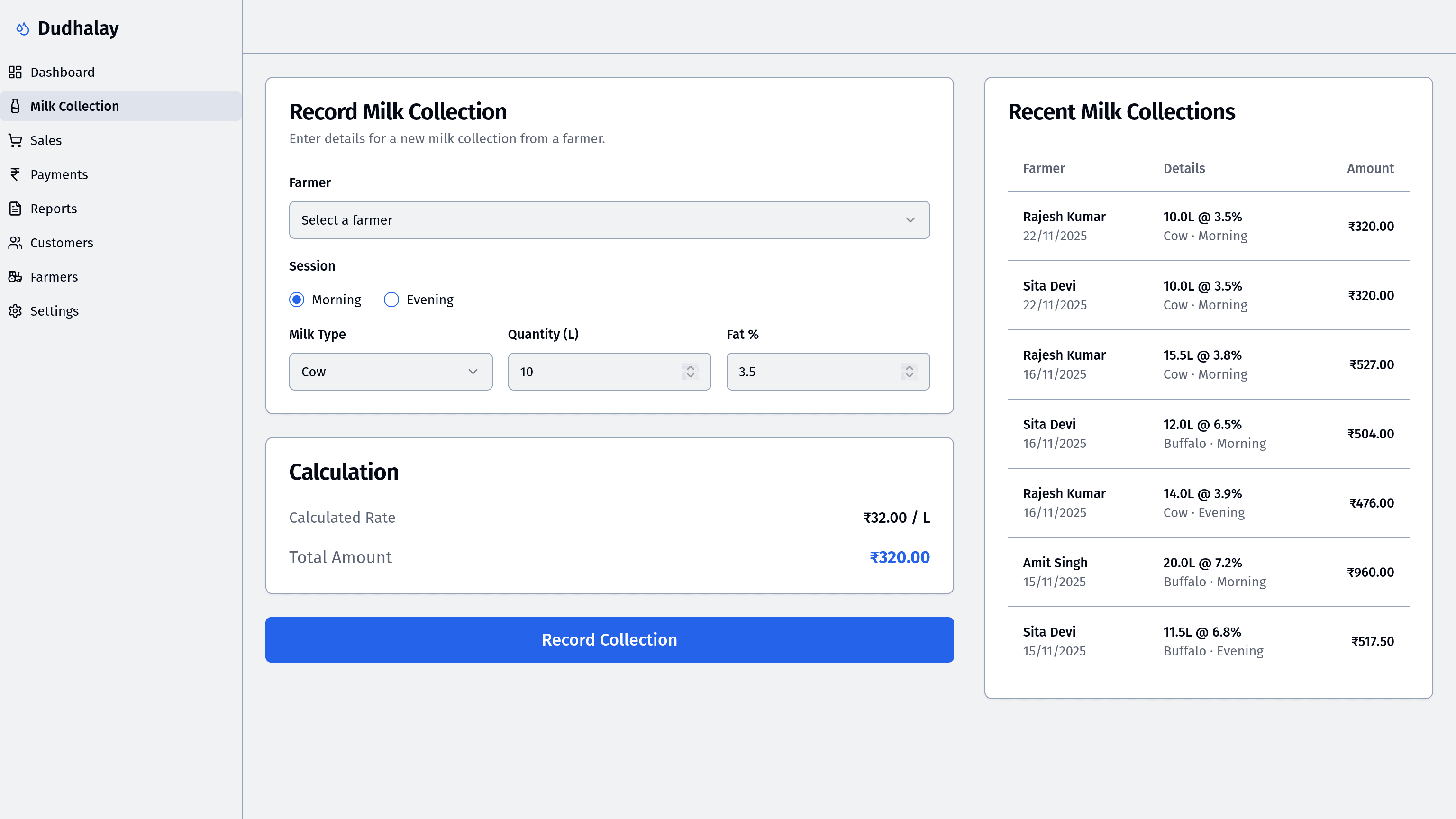Click the Fat % stepper arrows
Screen dimensions: 1456x819
909,372
